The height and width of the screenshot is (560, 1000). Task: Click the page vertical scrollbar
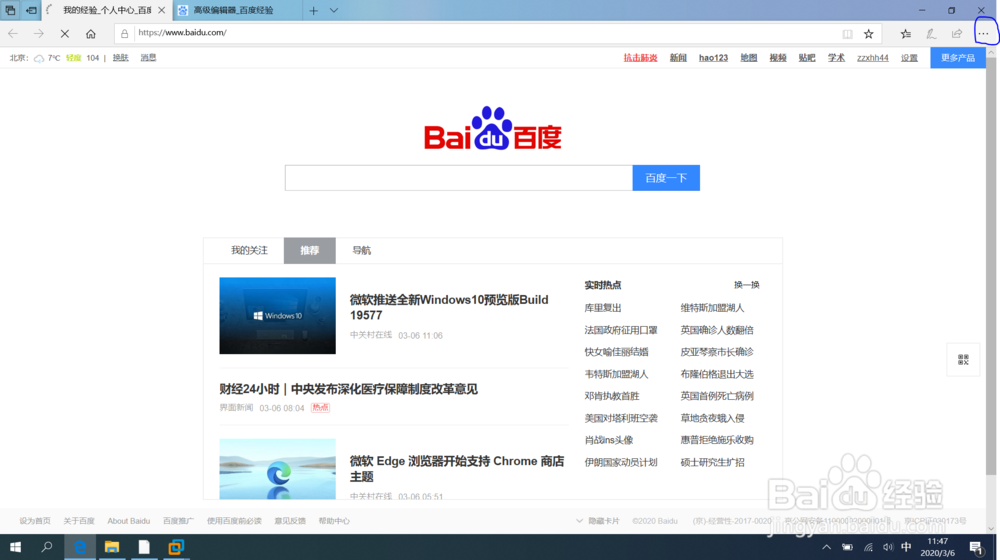click(991, 265)
